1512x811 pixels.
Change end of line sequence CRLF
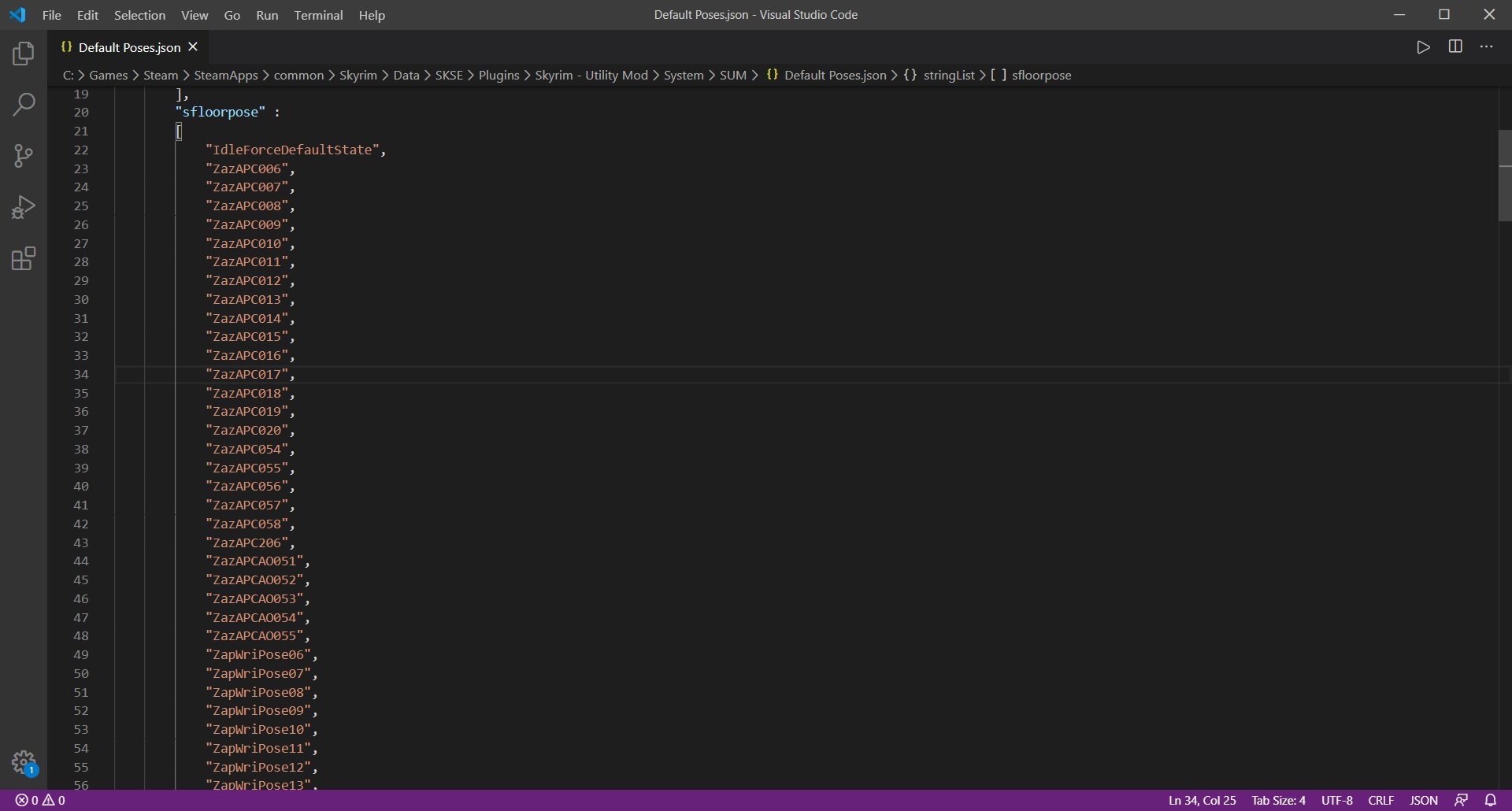1380,800
